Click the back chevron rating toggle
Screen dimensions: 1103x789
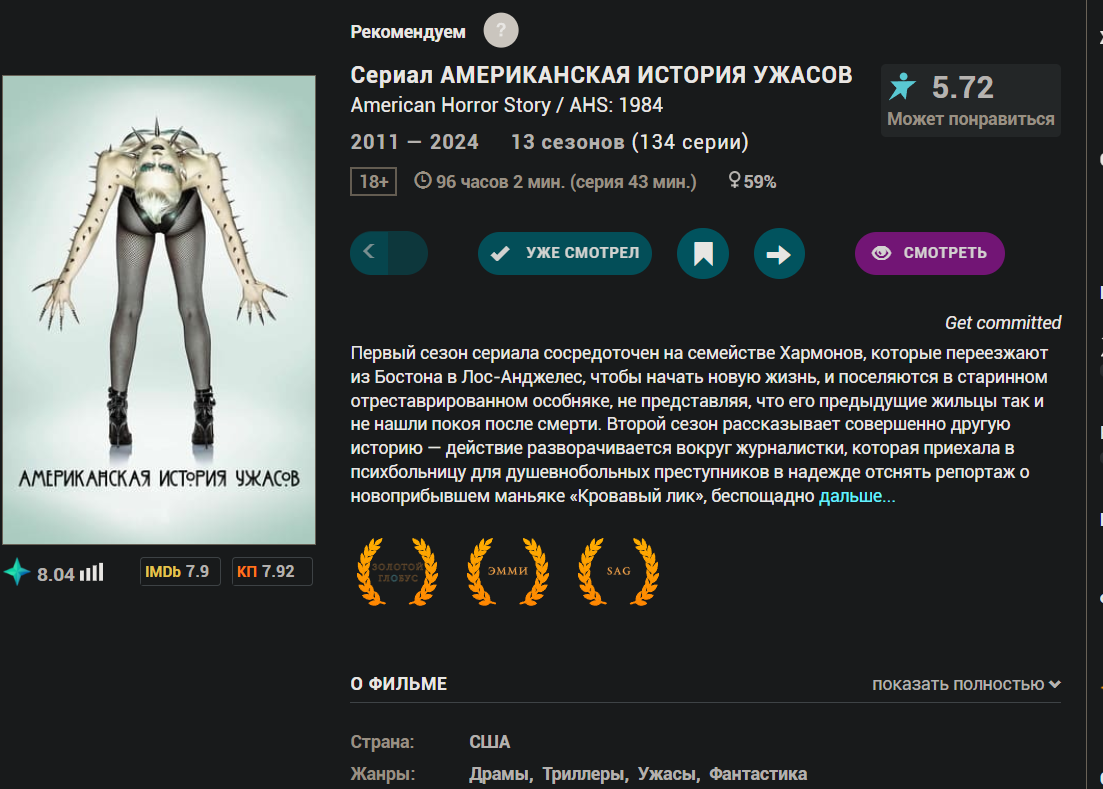tap(369, 252)
